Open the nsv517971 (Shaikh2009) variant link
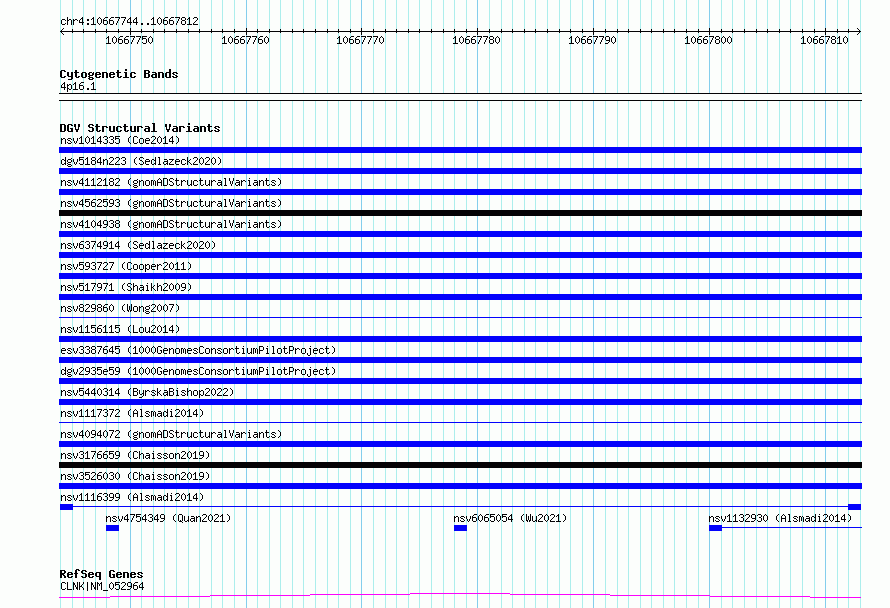 pyautogui.click(x=126, y=287)
